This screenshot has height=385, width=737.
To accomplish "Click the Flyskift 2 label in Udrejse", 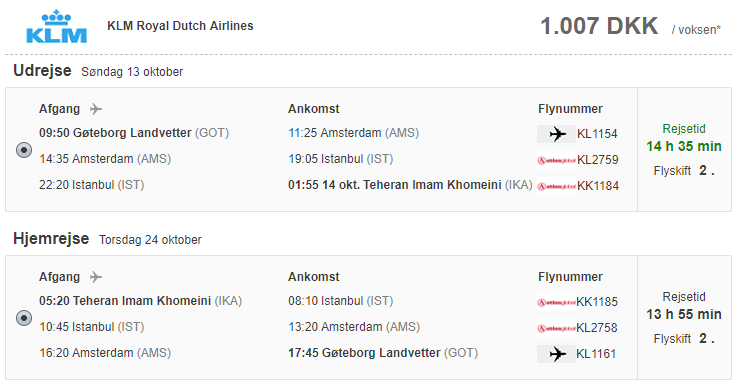I will [684, 171].
